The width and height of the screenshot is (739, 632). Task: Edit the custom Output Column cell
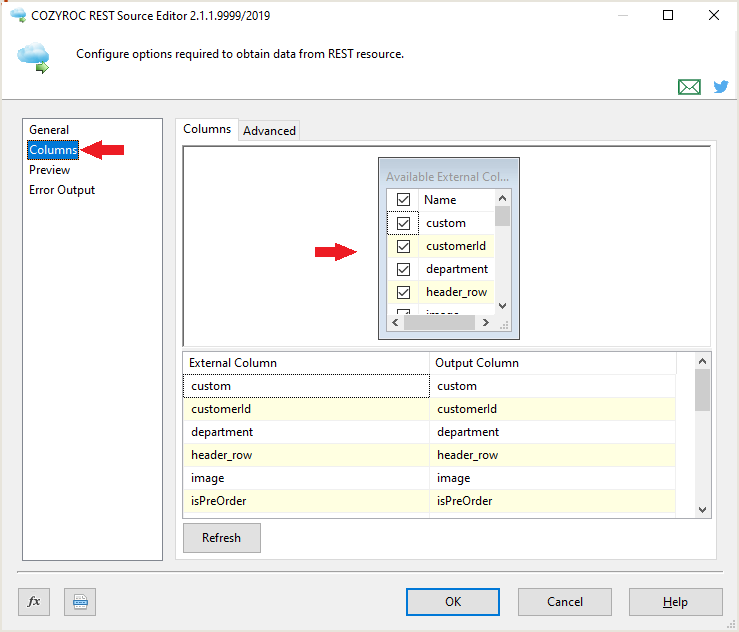tap(553, 386)
